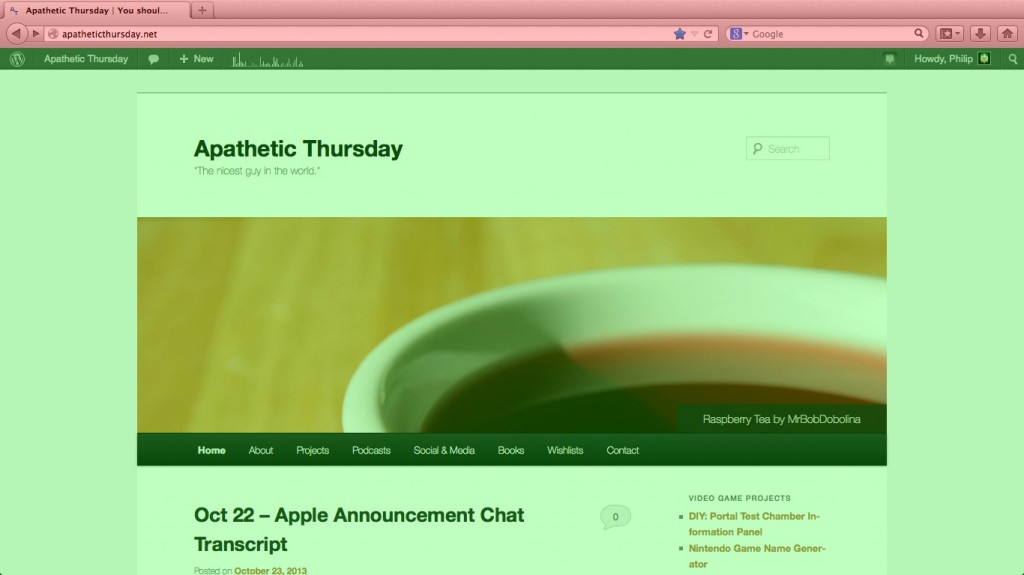Click the Raspberry Tea header image
The width and height of the screenshot is (1024, 575).
click(511, 325)
